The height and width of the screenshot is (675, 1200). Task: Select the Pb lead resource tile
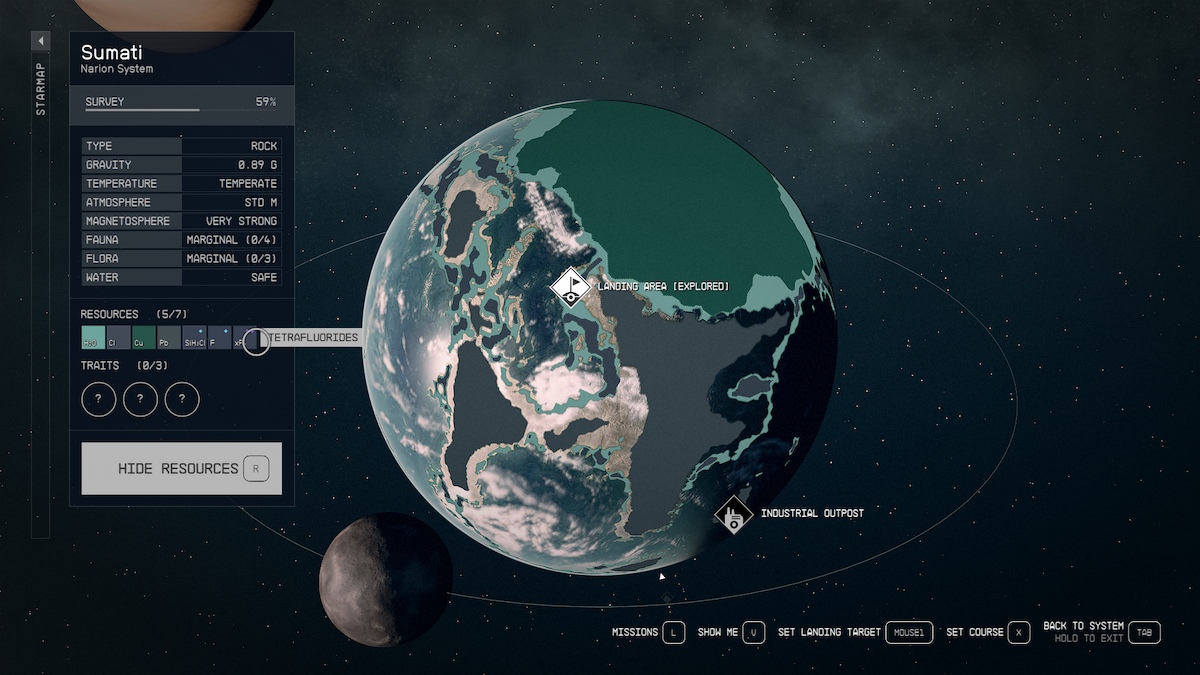pyautogui.click(x=169, y=338)
